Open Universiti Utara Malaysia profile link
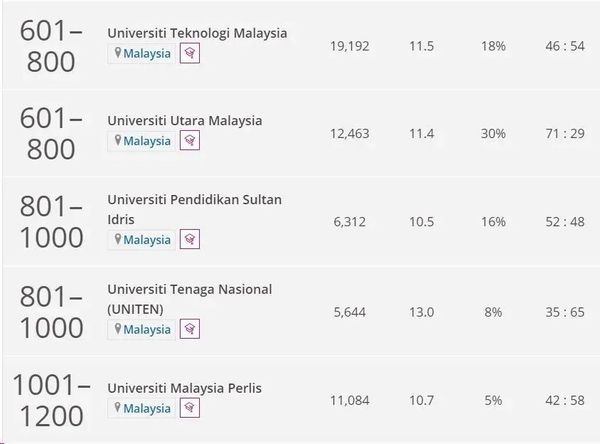The image size is (600, 444). coord(185,120)
